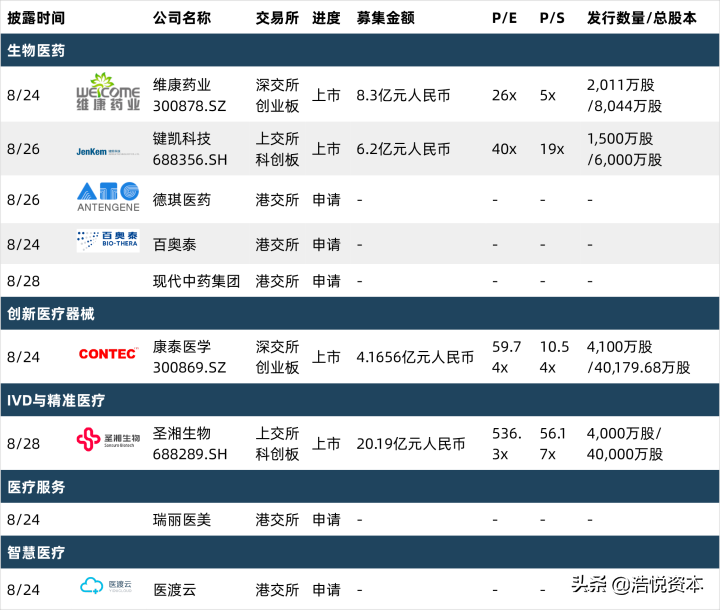Click the 交易所 column header
Image resolution: width=720 pixels, height=610 pixels.
pyautogui.click(x=277, y=18)
